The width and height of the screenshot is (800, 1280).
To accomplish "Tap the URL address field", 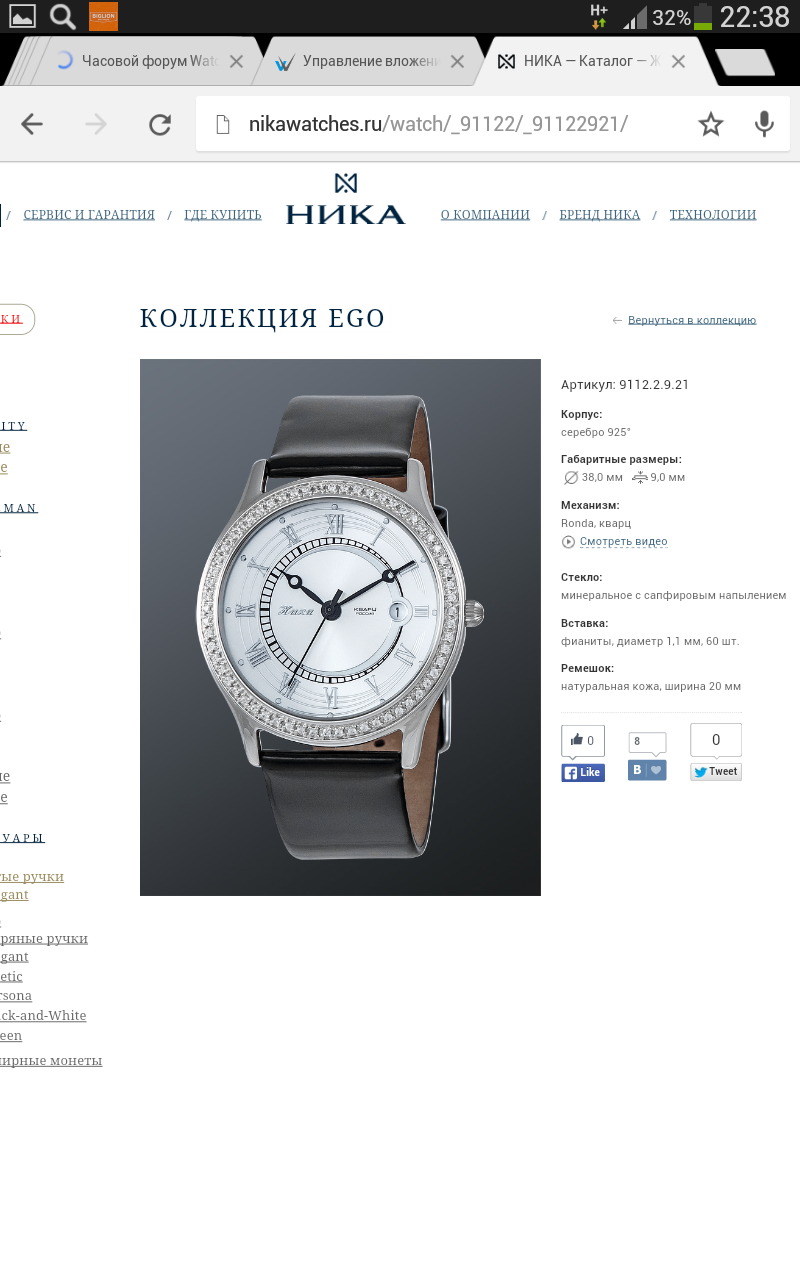I will [x=450, y=124].
